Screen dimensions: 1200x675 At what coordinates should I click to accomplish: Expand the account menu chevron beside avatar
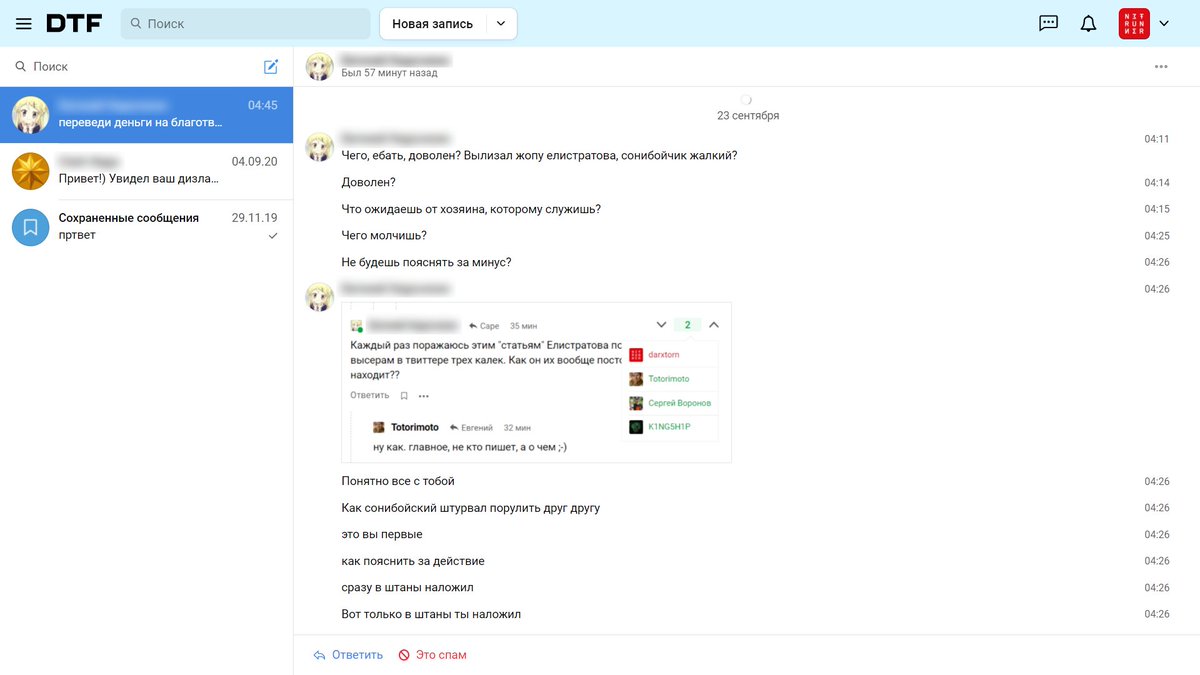(1164, 23)
